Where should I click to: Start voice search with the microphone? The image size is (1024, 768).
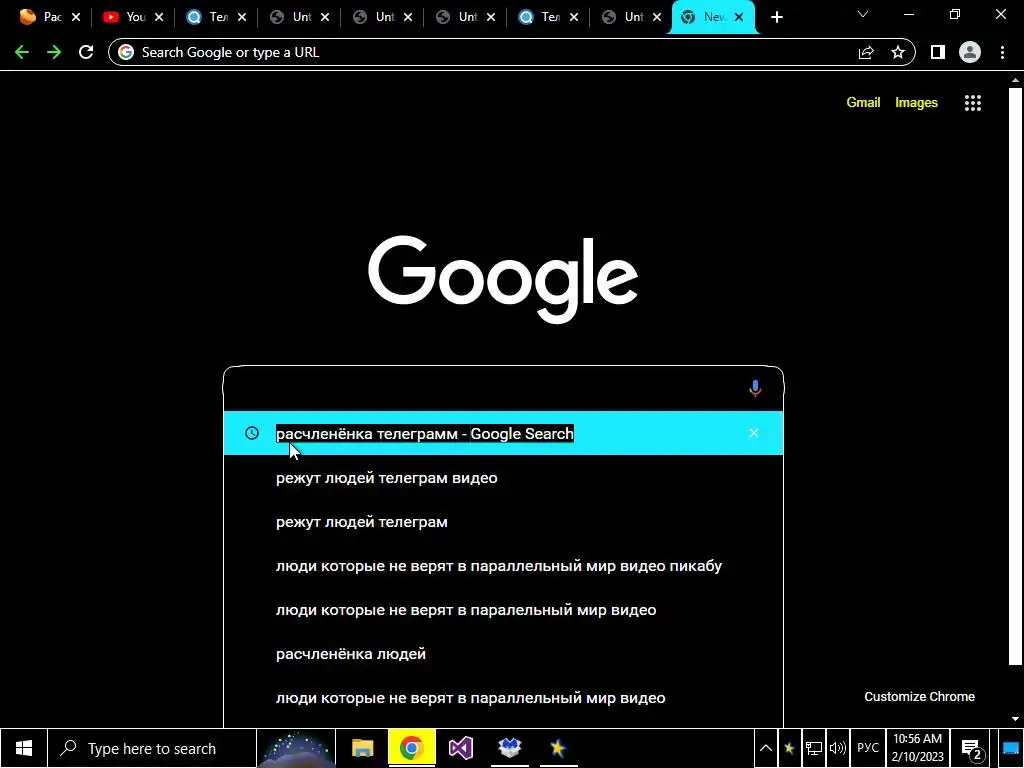tap(755, 389)
